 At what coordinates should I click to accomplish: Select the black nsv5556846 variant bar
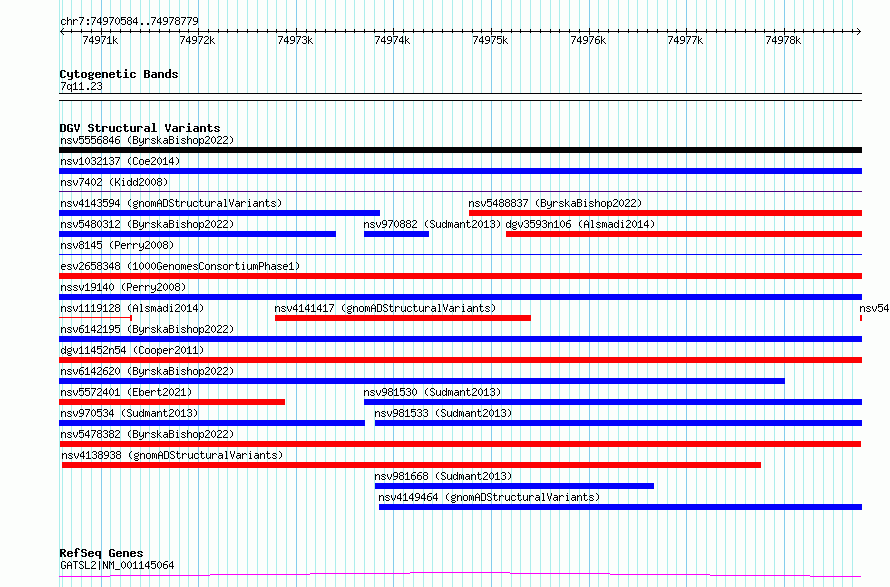pyautogui.click(x=460, y=150)
